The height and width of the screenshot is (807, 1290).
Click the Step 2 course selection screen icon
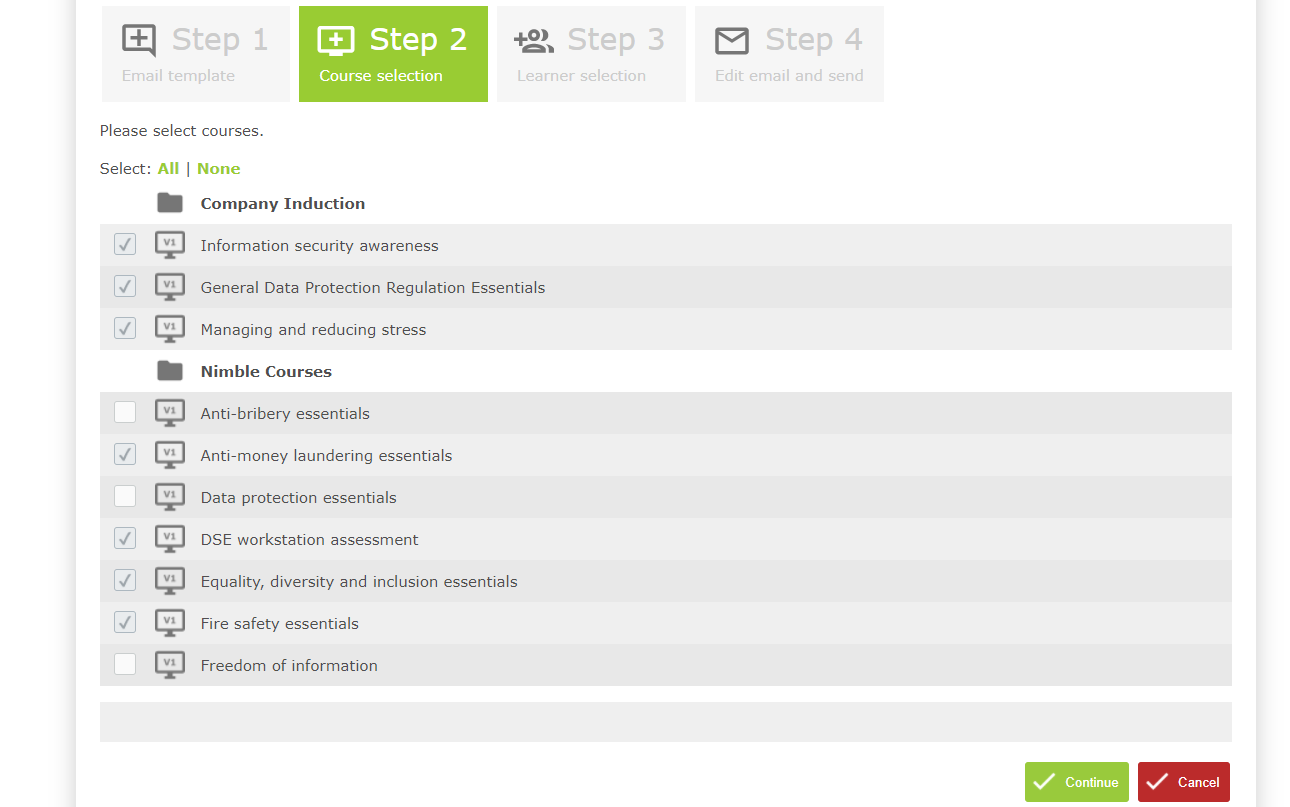tap(336, 40)
